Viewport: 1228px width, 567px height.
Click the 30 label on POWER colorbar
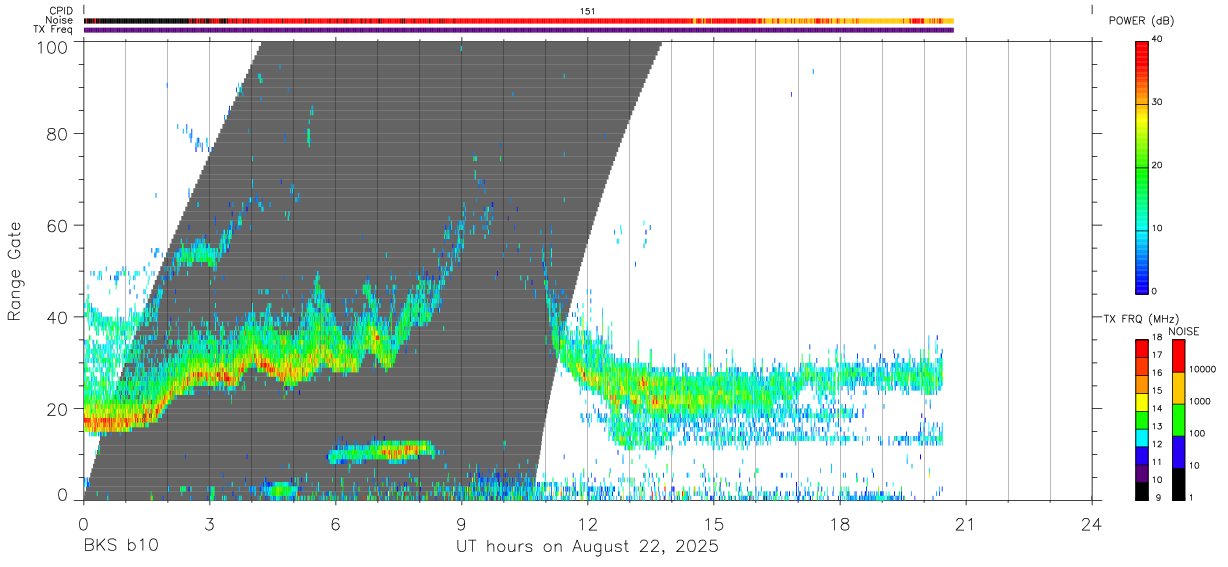(x=1159, y=103)
